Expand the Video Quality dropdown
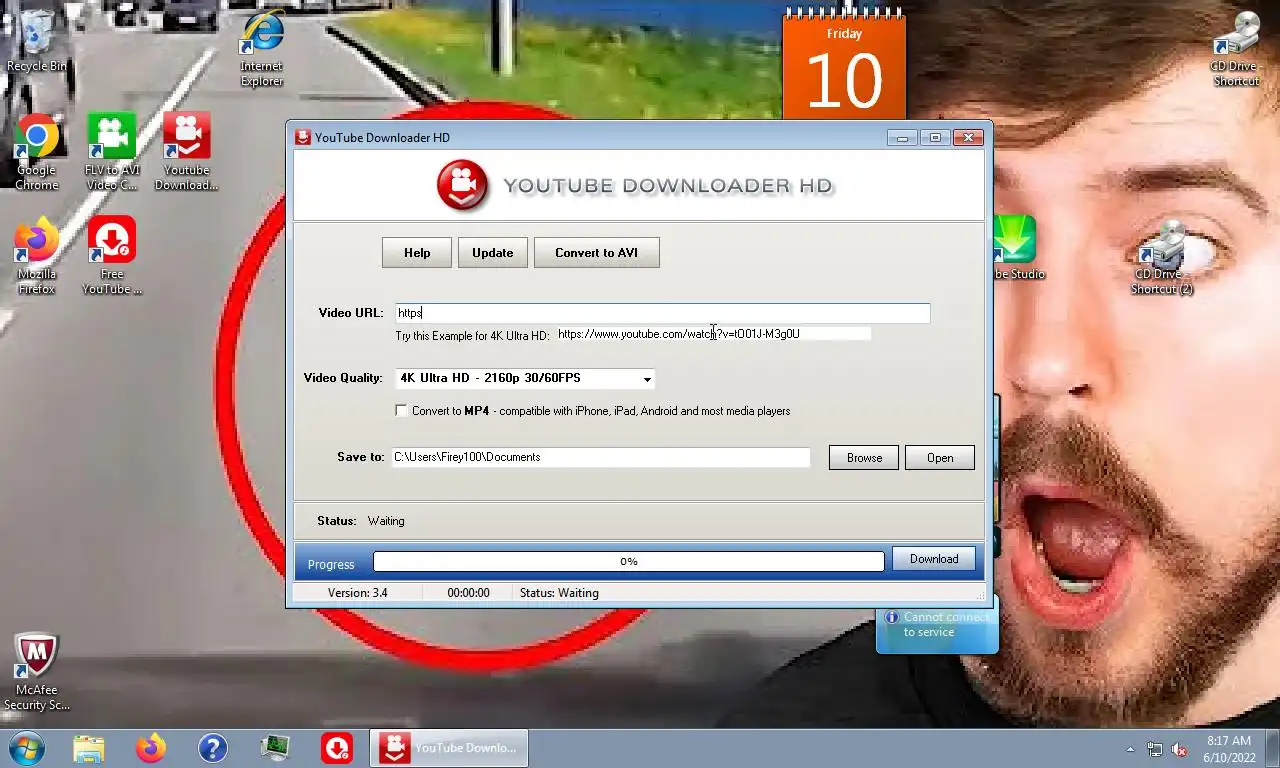Screen dimensions: 1280x768 pos(647,378)
